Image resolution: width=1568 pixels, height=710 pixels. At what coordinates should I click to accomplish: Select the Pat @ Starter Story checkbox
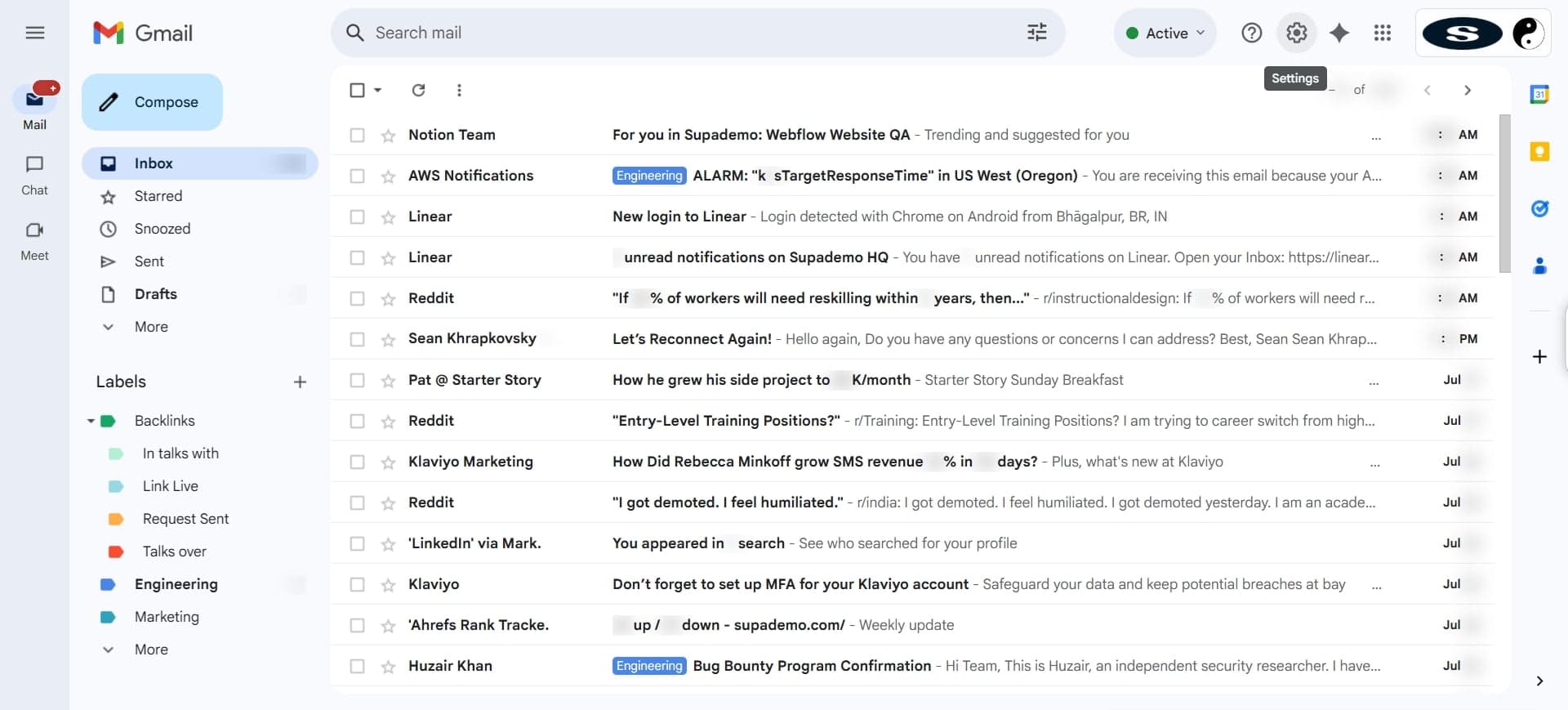(357, 380)
